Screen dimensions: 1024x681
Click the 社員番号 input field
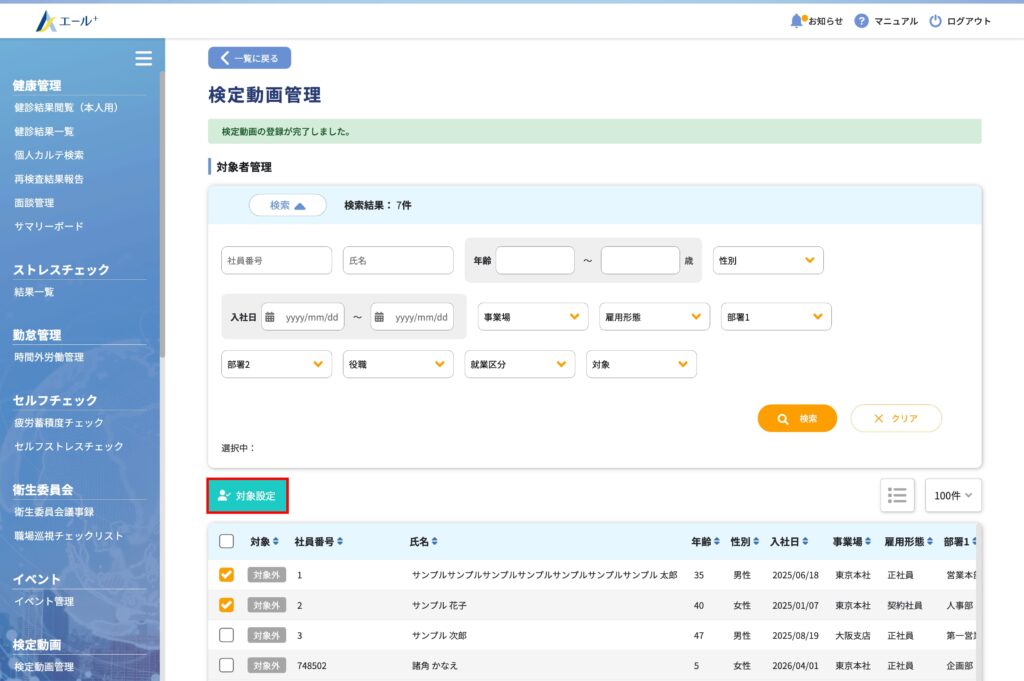[x=276, y=260]
